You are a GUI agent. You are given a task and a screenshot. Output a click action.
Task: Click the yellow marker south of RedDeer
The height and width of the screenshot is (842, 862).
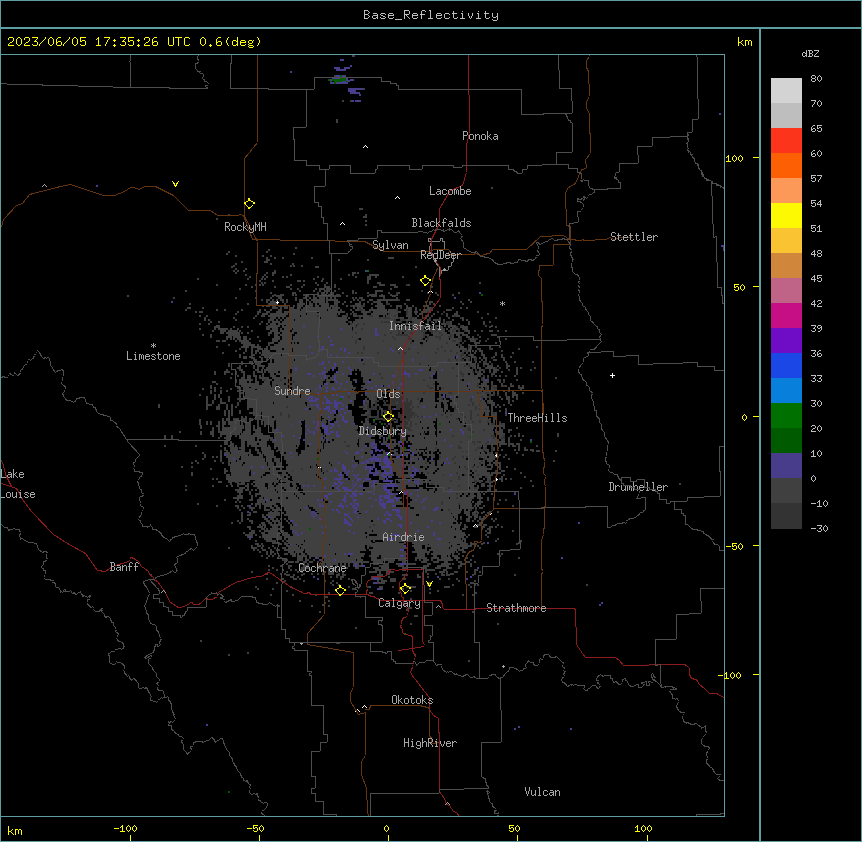point(426,281)
